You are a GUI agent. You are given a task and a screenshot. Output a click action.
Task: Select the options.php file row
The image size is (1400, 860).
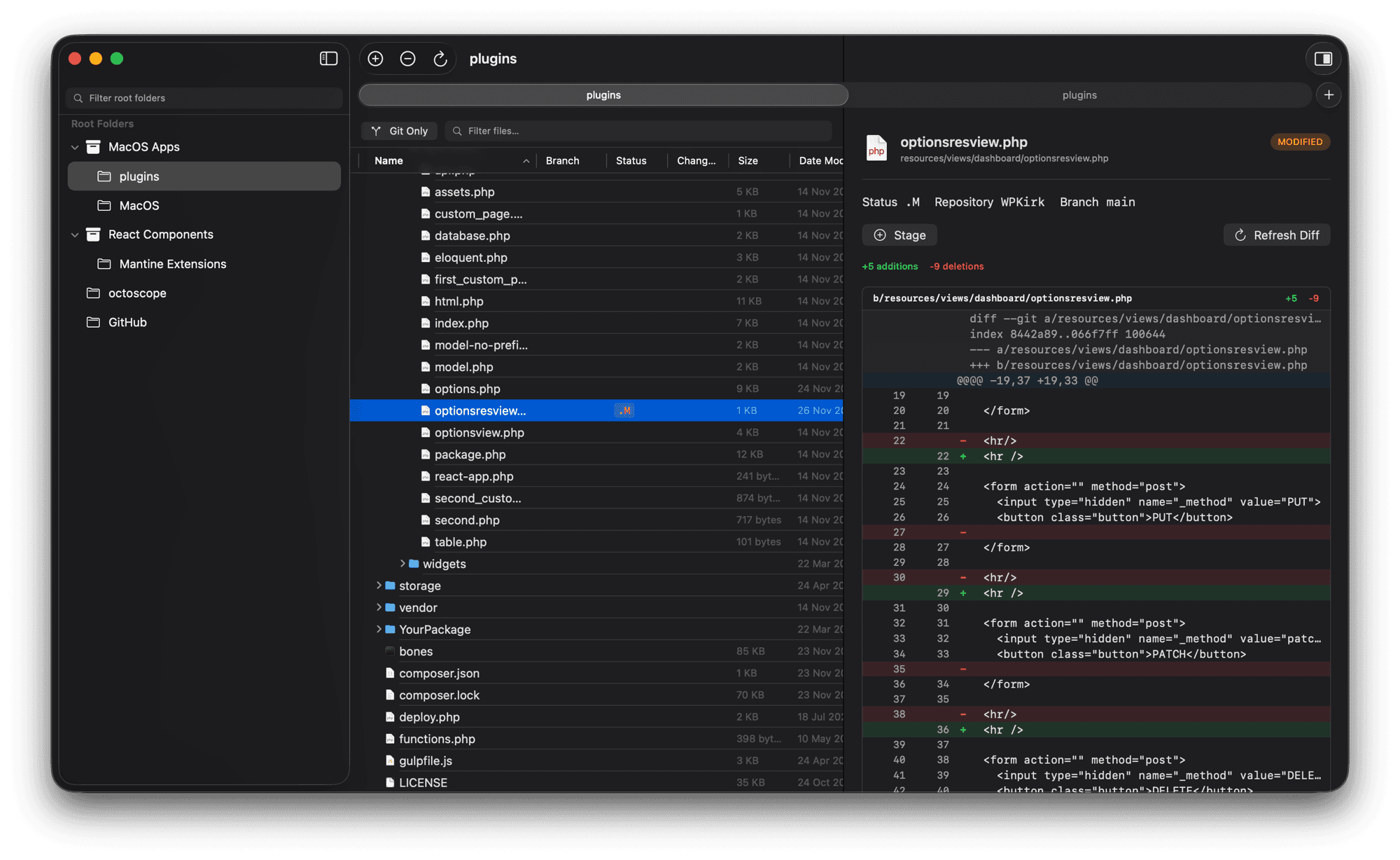[x=596, y=389]
